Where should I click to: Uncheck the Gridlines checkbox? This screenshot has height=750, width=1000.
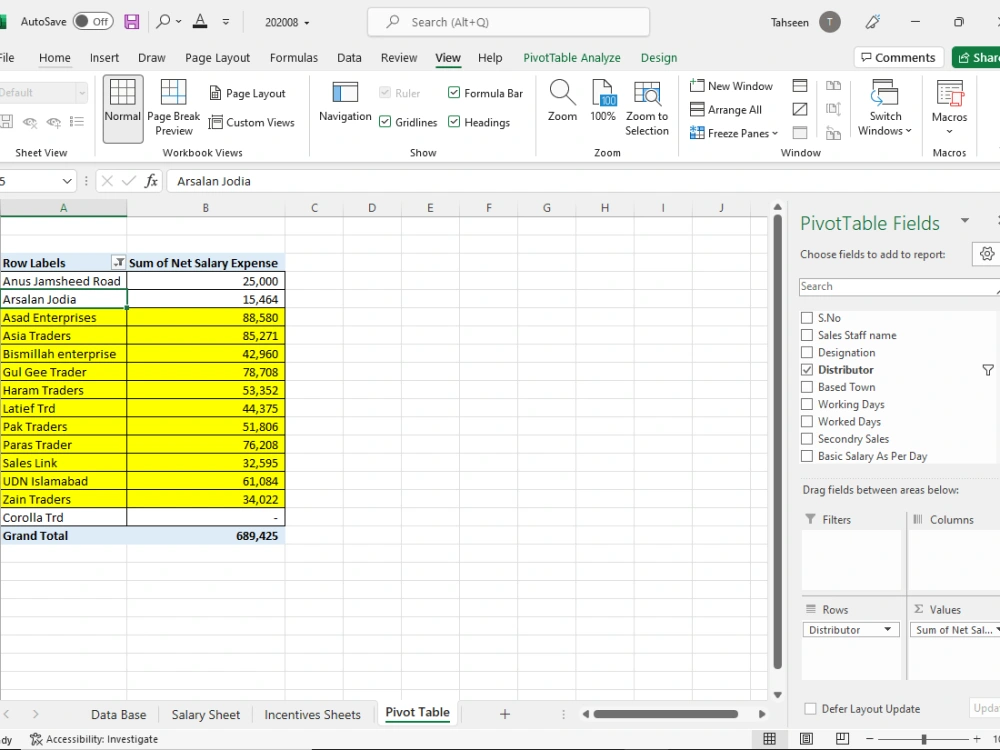[x=385, y=122]
